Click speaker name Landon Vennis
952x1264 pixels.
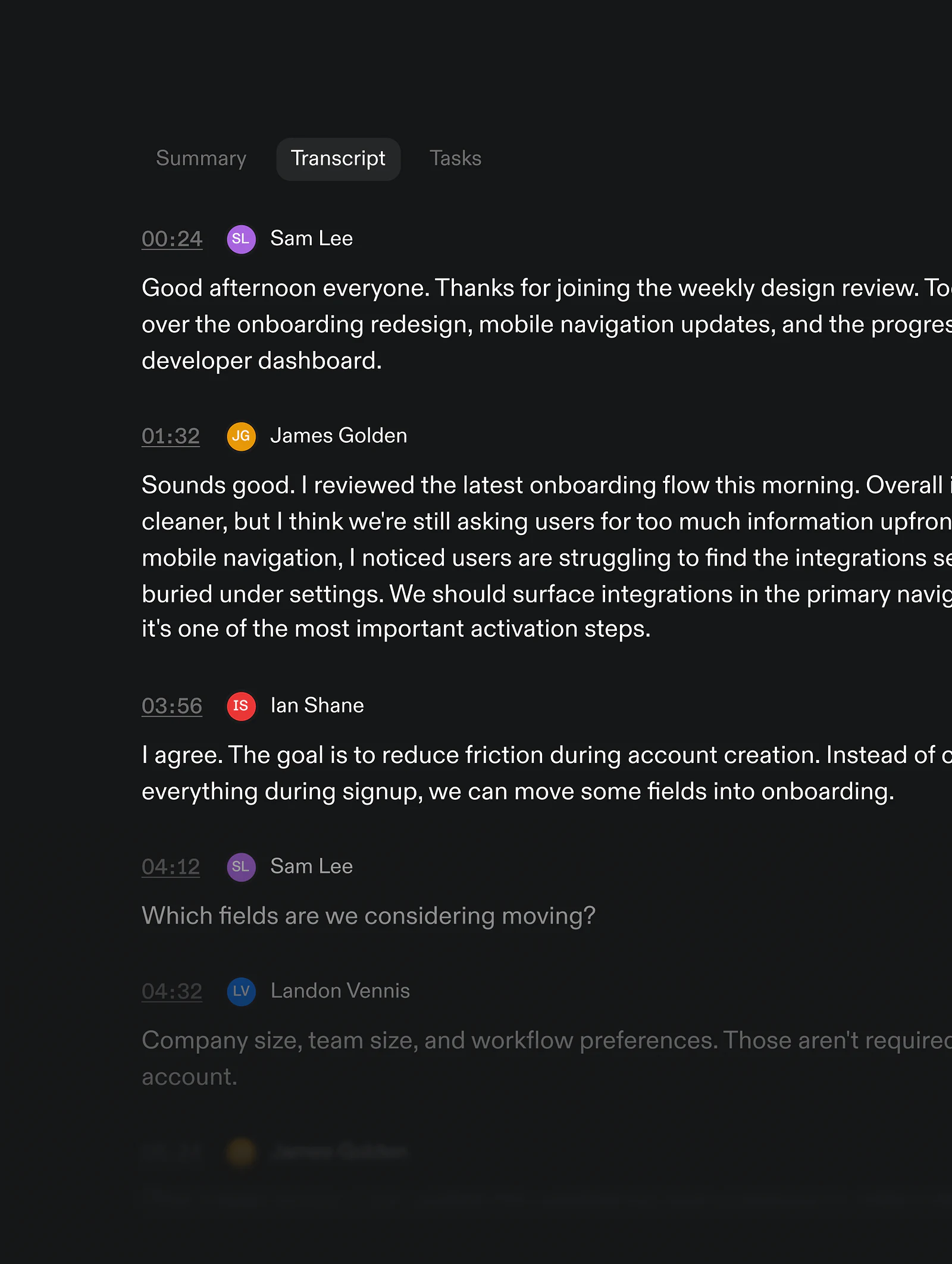point(340,990)
